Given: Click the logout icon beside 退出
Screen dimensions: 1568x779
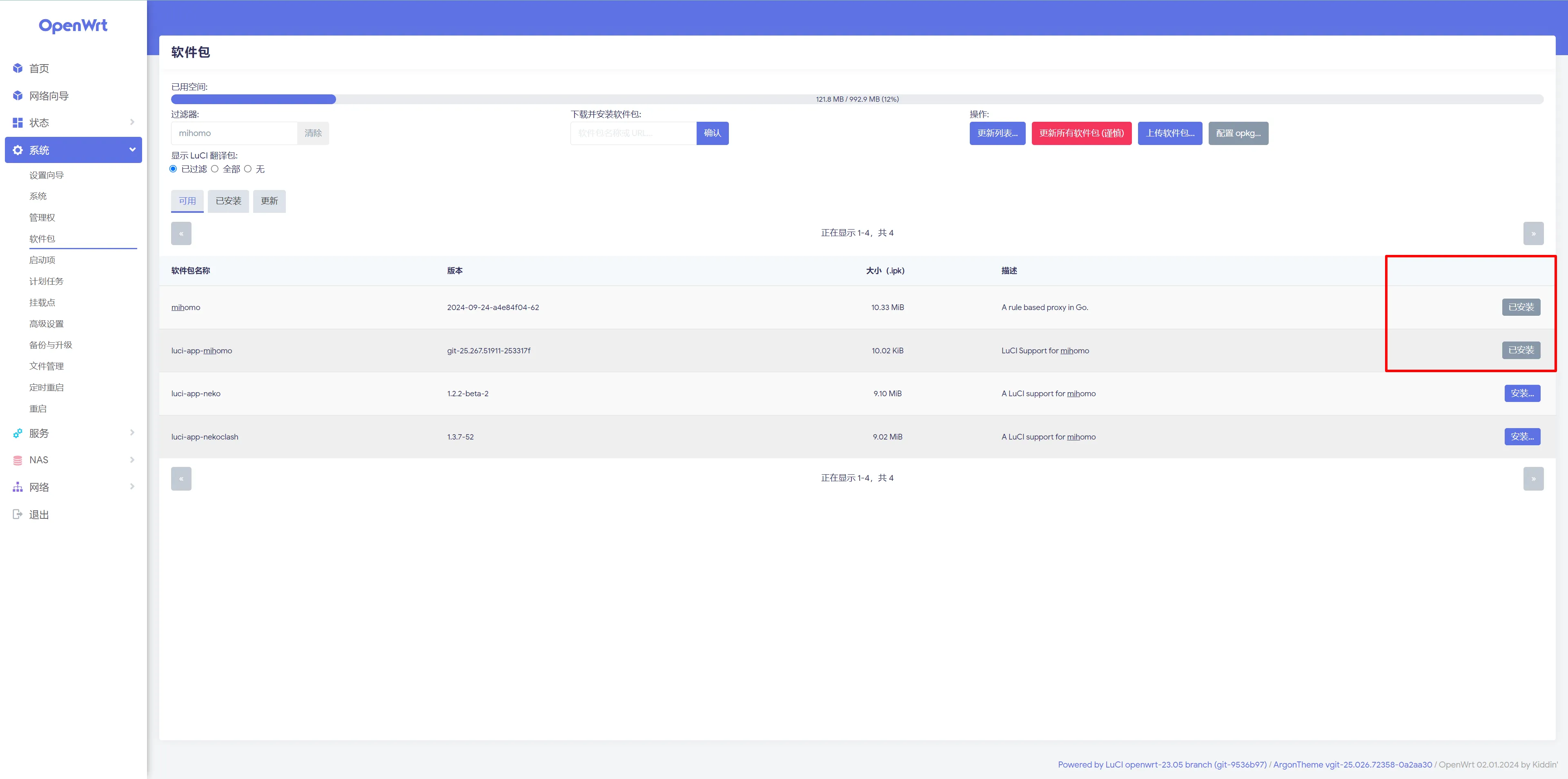Looking at the screenshot, I should tap(18, 514).
